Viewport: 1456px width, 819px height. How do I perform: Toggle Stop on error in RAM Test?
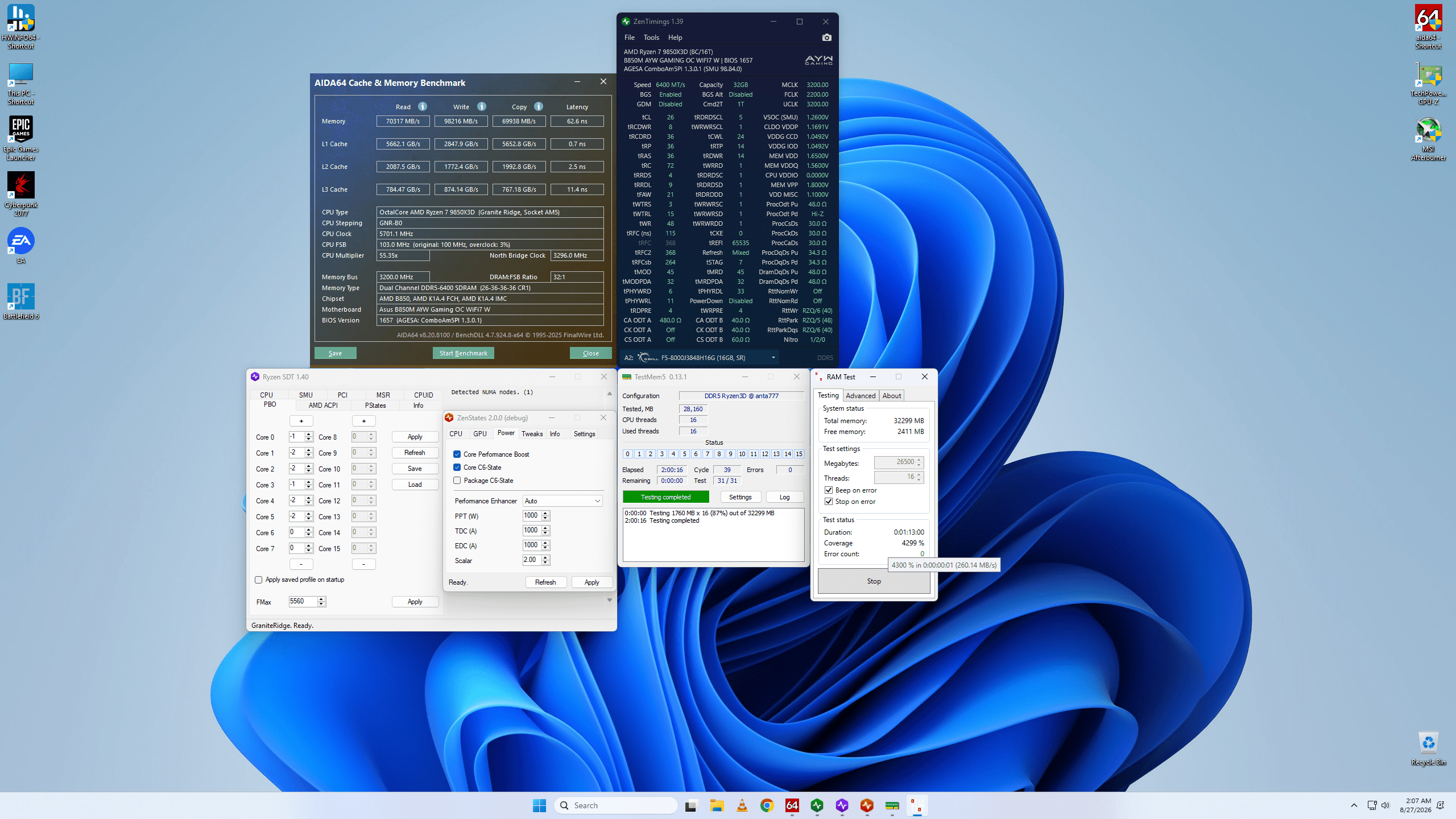pos(829,502)
